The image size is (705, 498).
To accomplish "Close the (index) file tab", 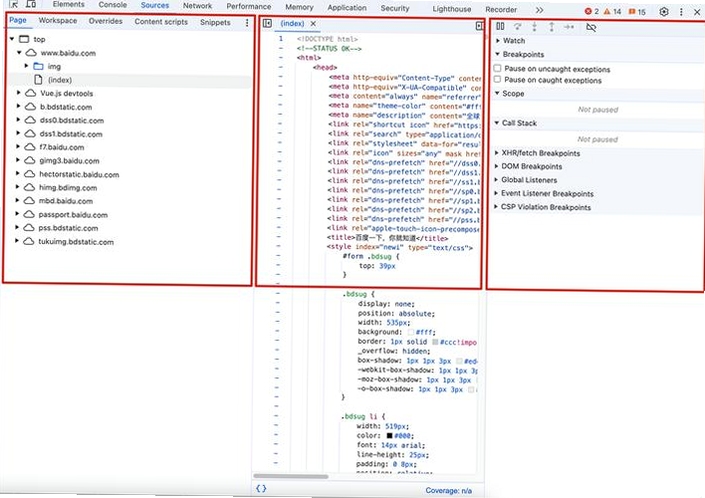I will click(x=313, y=23).
